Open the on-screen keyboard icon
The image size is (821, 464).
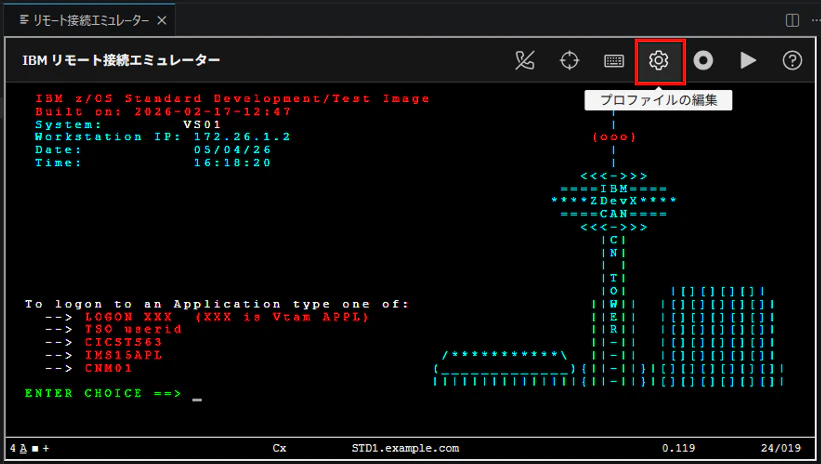click(x=614, y=61)
